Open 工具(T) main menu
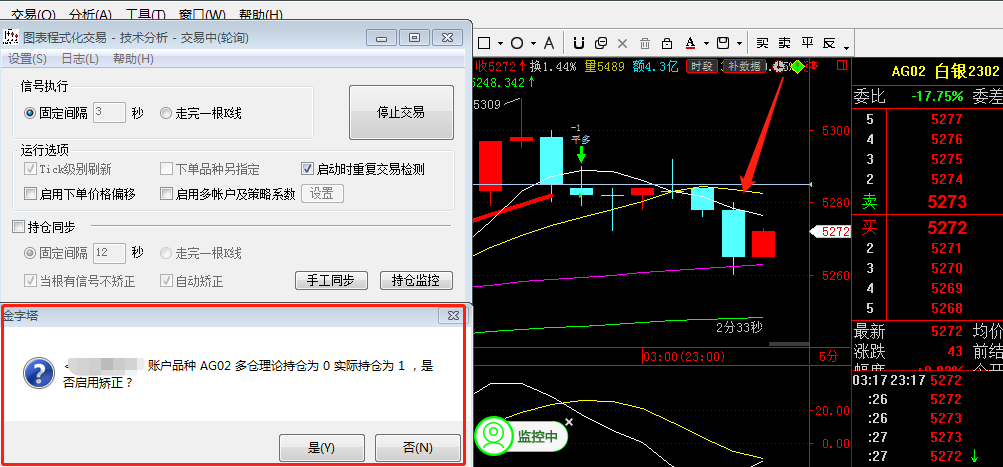This screenshot has height=467, width=1003. pyautogui.click(x=146, y=14)
